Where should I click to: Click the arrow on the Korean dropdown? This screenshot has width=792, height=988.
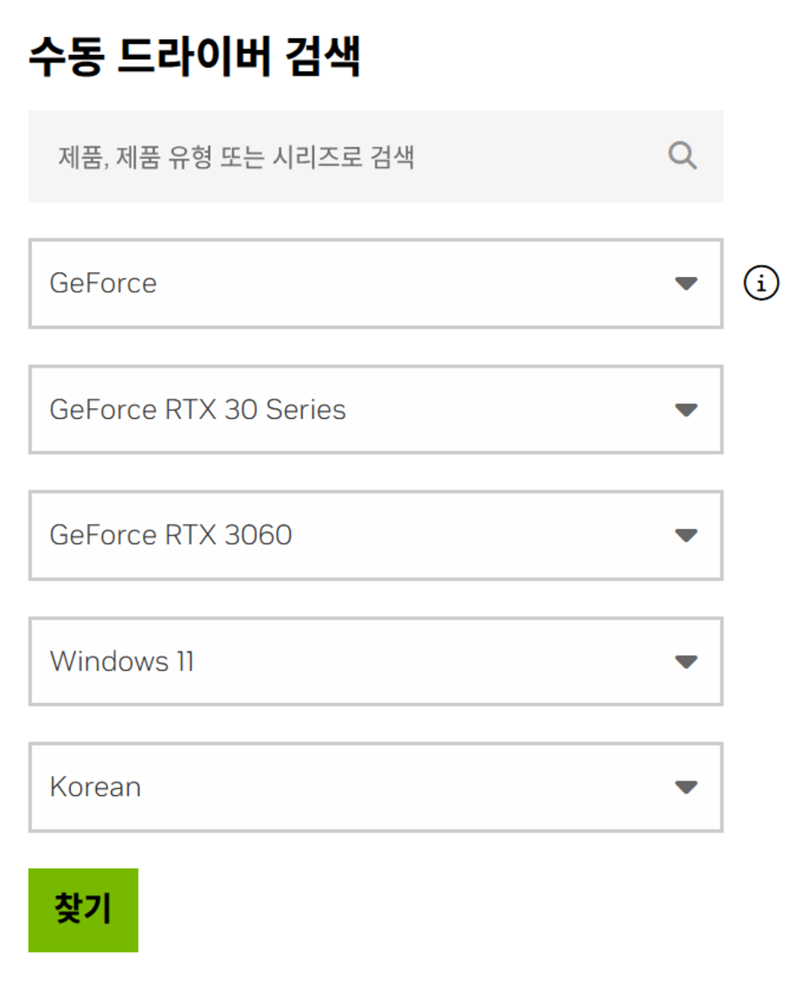[x=685, y=788]
